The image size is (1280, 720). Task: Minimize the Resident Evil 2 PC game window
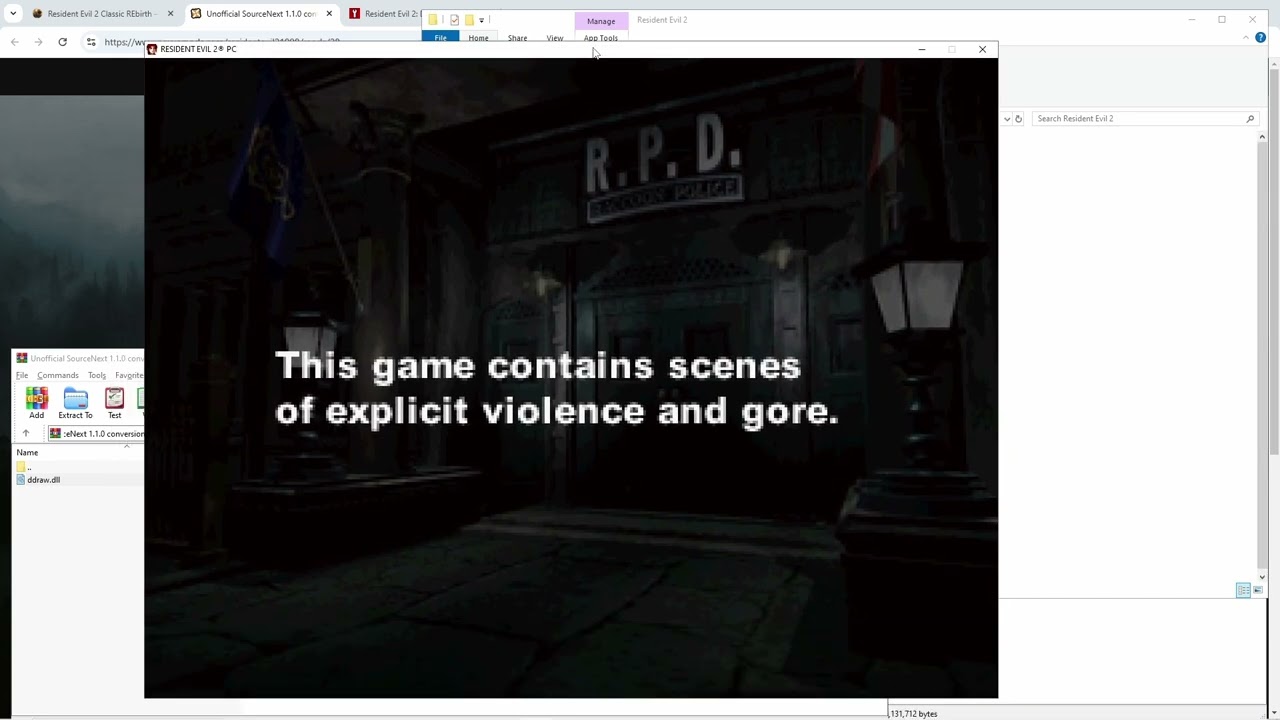coord(922,49)
